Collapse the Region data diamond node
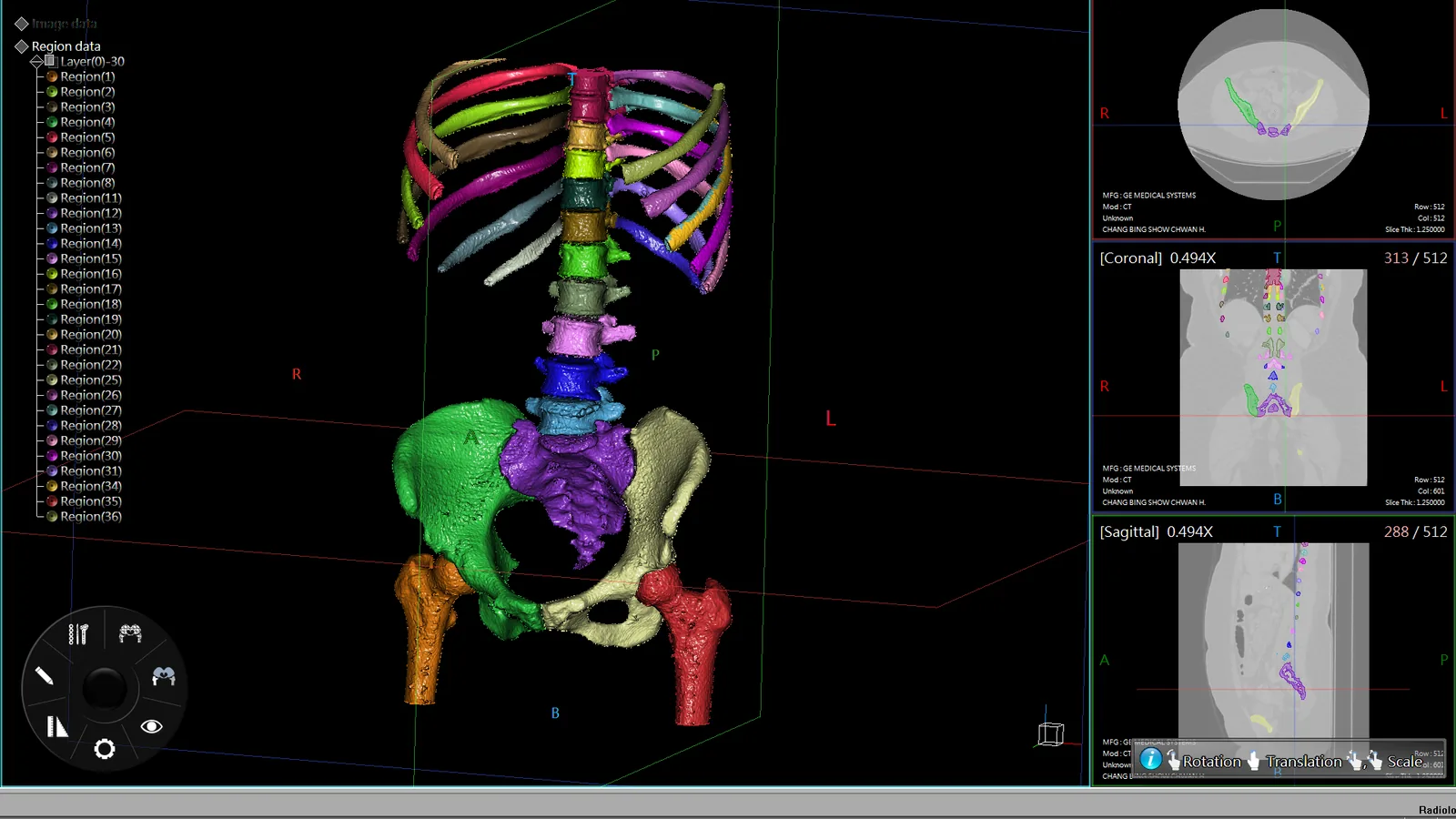Image resolution: width=1456 pixels, height=819 pixels. pos(21,46)
